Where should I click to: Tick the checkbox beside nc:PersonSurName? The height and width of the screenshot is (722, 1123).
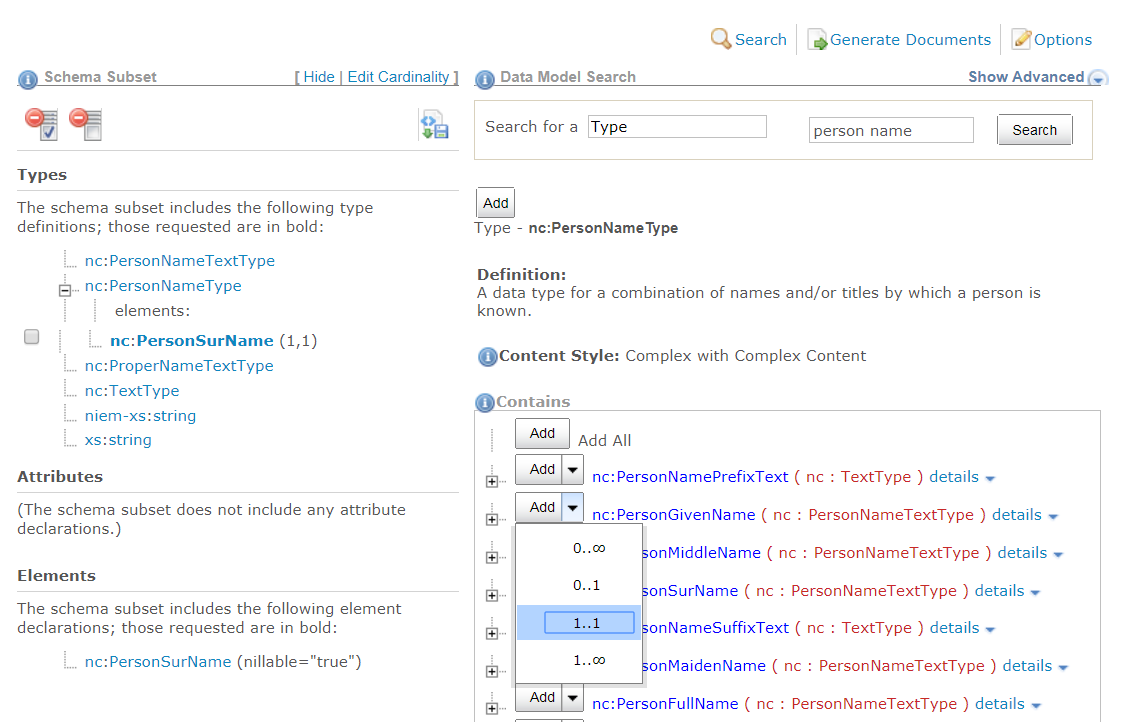pos(32,337)
